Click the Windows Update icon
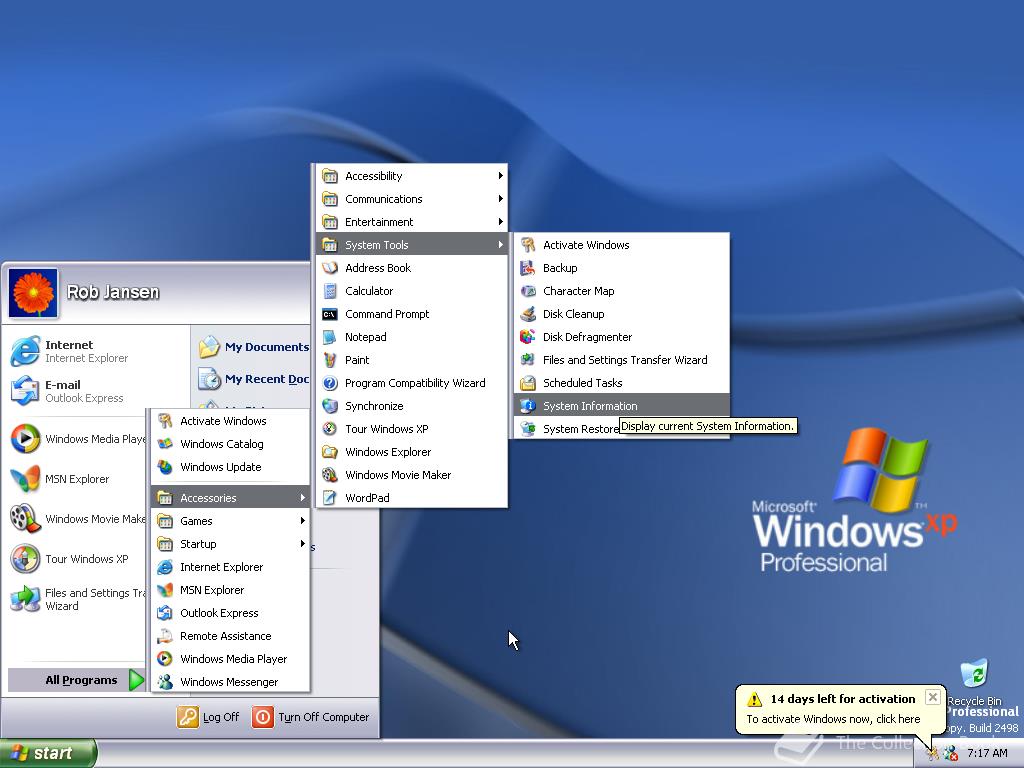The height and width of the screenshot is (768, 1024). tap(165, 467)
